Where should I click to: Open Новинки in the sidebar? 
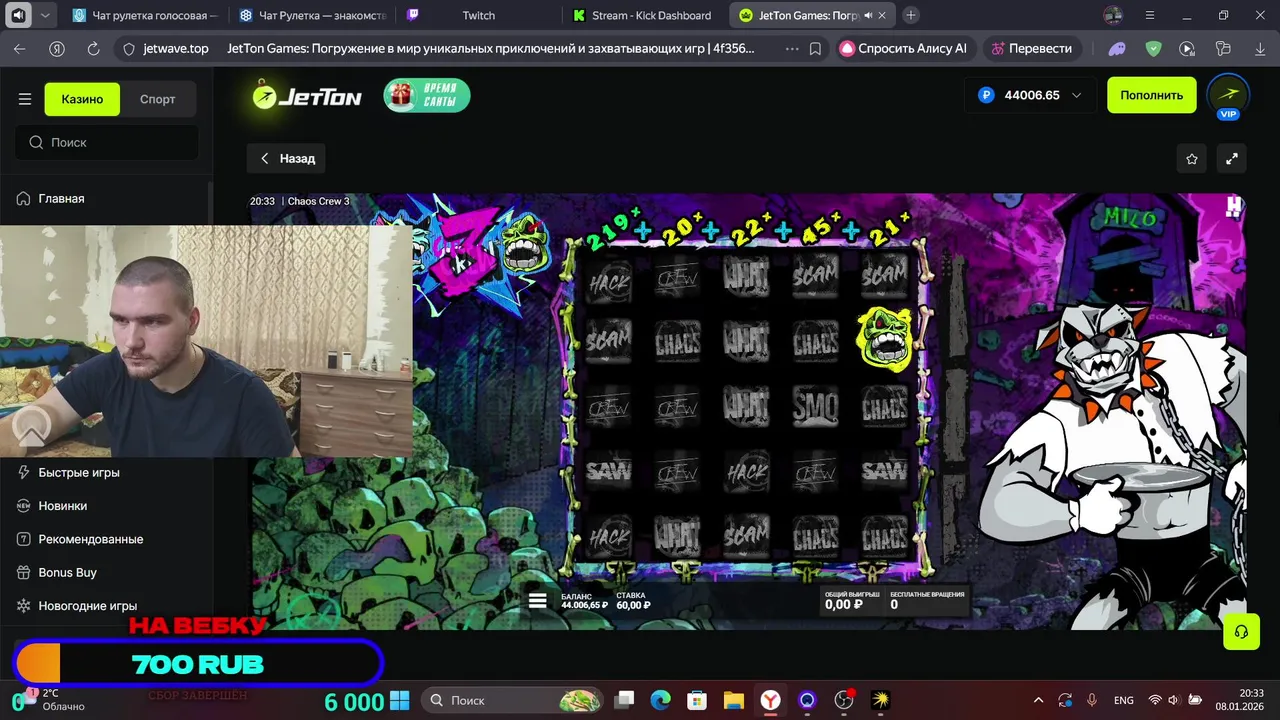[x=63, y=506]
